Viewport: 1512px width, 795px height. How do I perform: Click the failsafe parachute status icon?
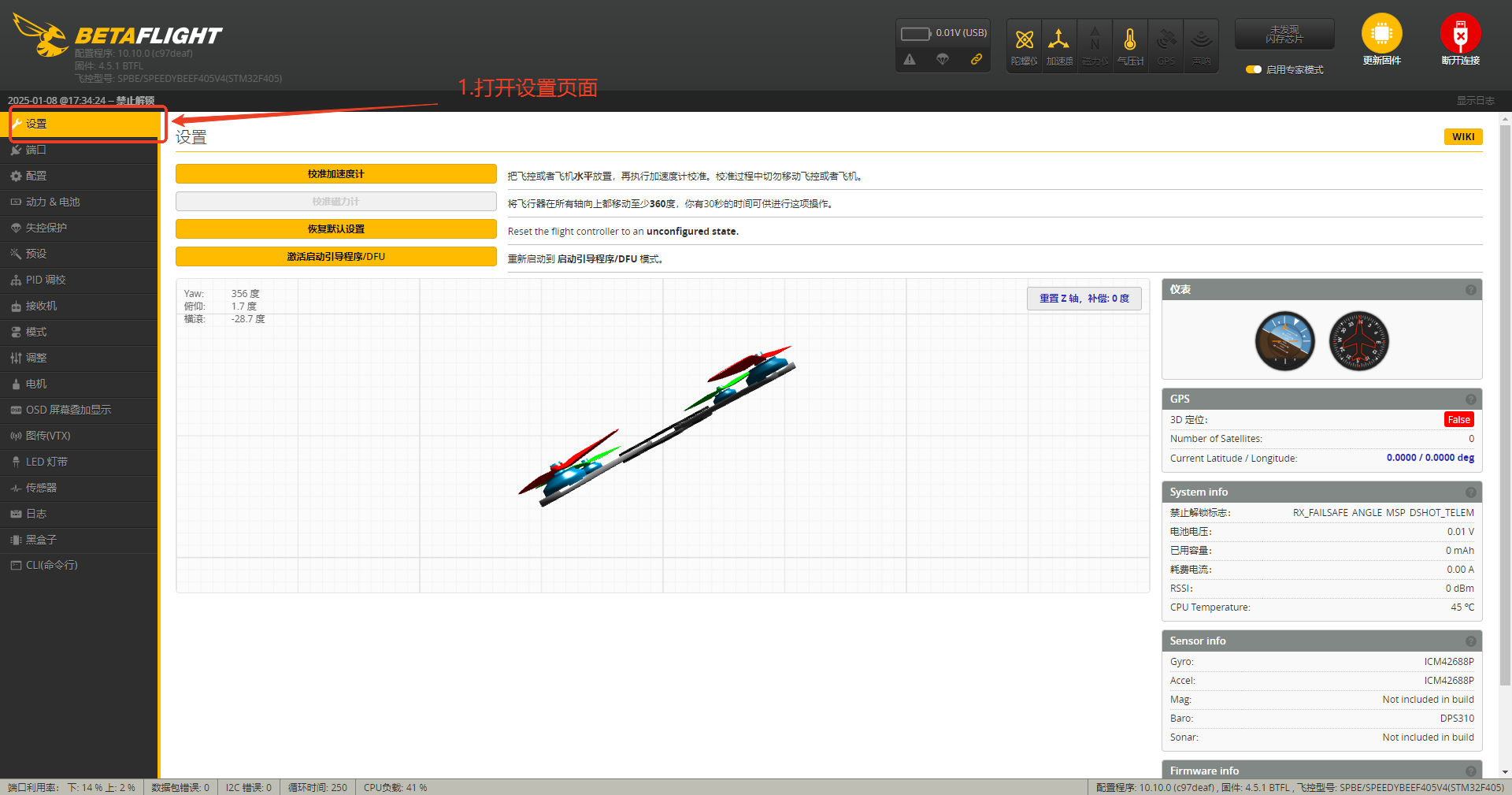943,59
